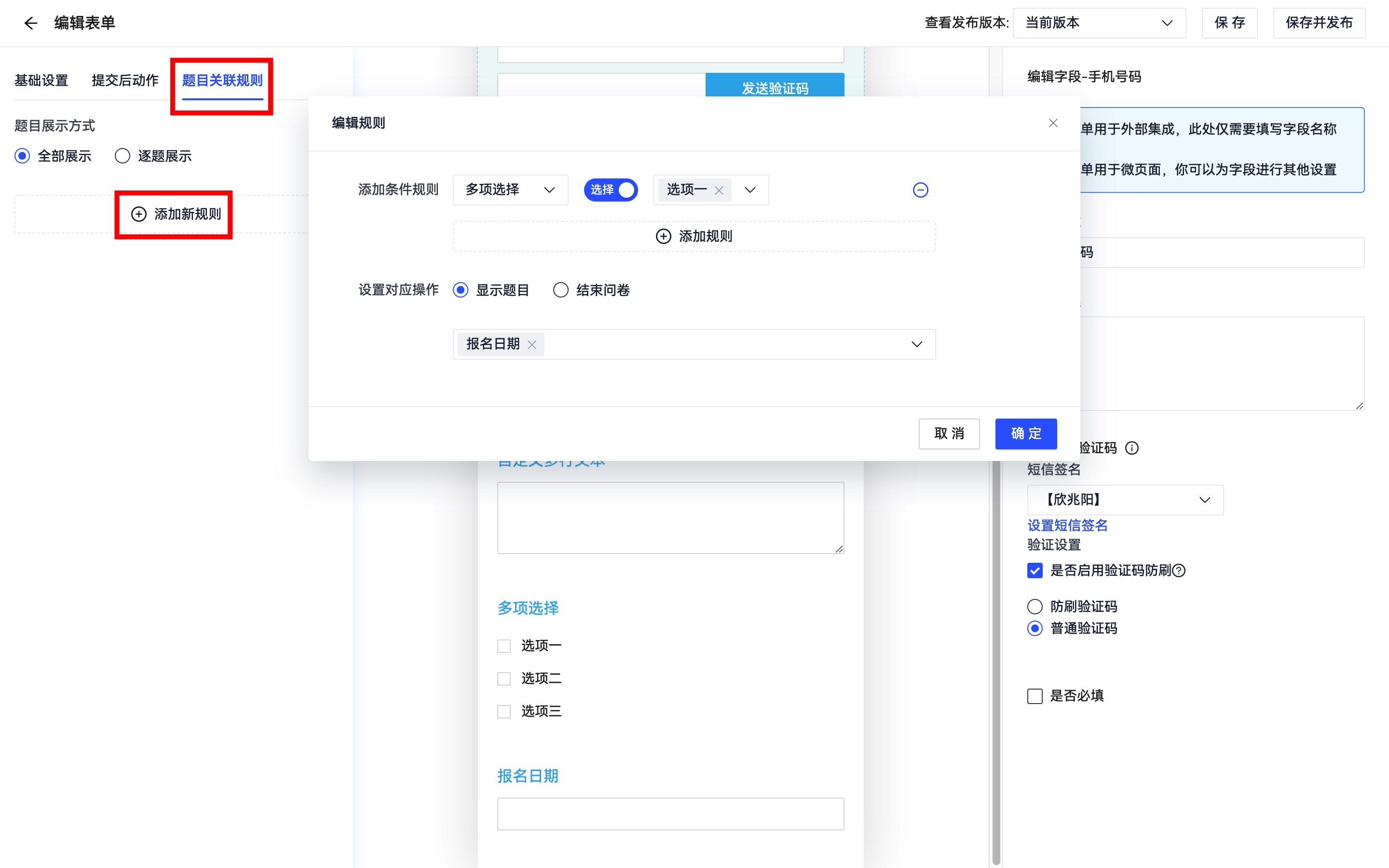Close the 编辑规则 dialog
1389x868 pixels.
click(x=1053, y=123)
